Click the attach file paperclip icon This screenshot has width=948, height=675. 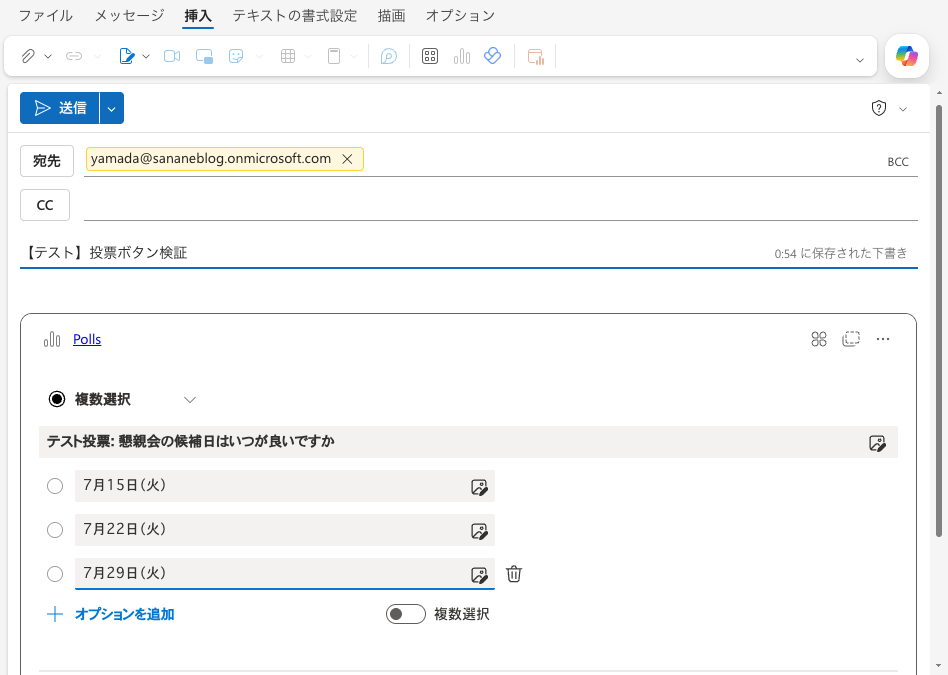[28, 56]
